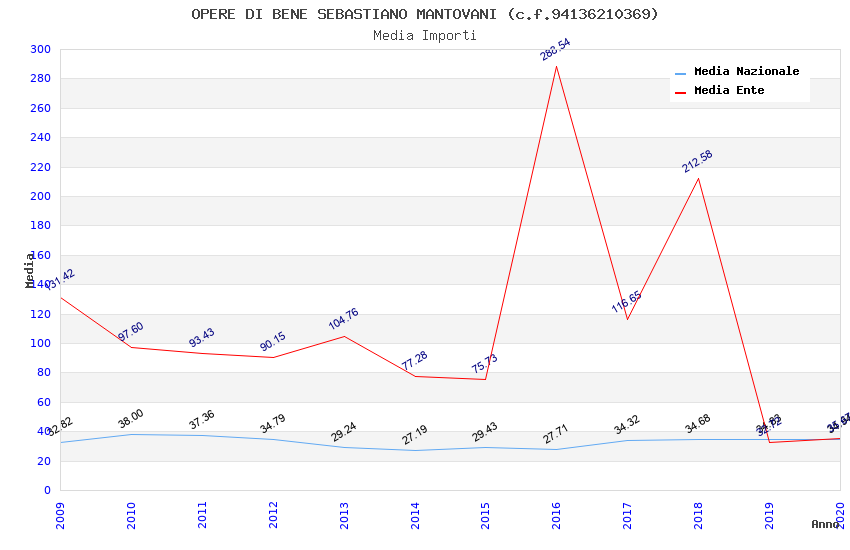The image size is (850, 550).
Task: Click the 300 y-axis tick label
Action: point(41,49)
